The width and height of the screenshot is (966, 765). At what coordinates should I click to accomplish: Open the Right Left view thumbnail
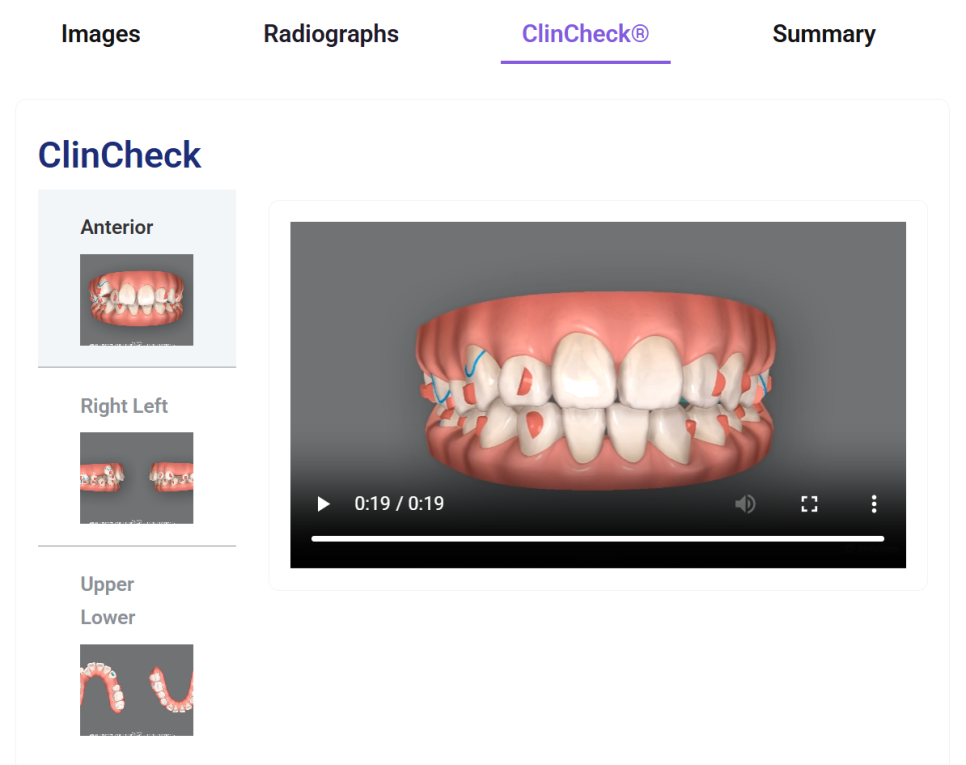(x=136, y=477)
